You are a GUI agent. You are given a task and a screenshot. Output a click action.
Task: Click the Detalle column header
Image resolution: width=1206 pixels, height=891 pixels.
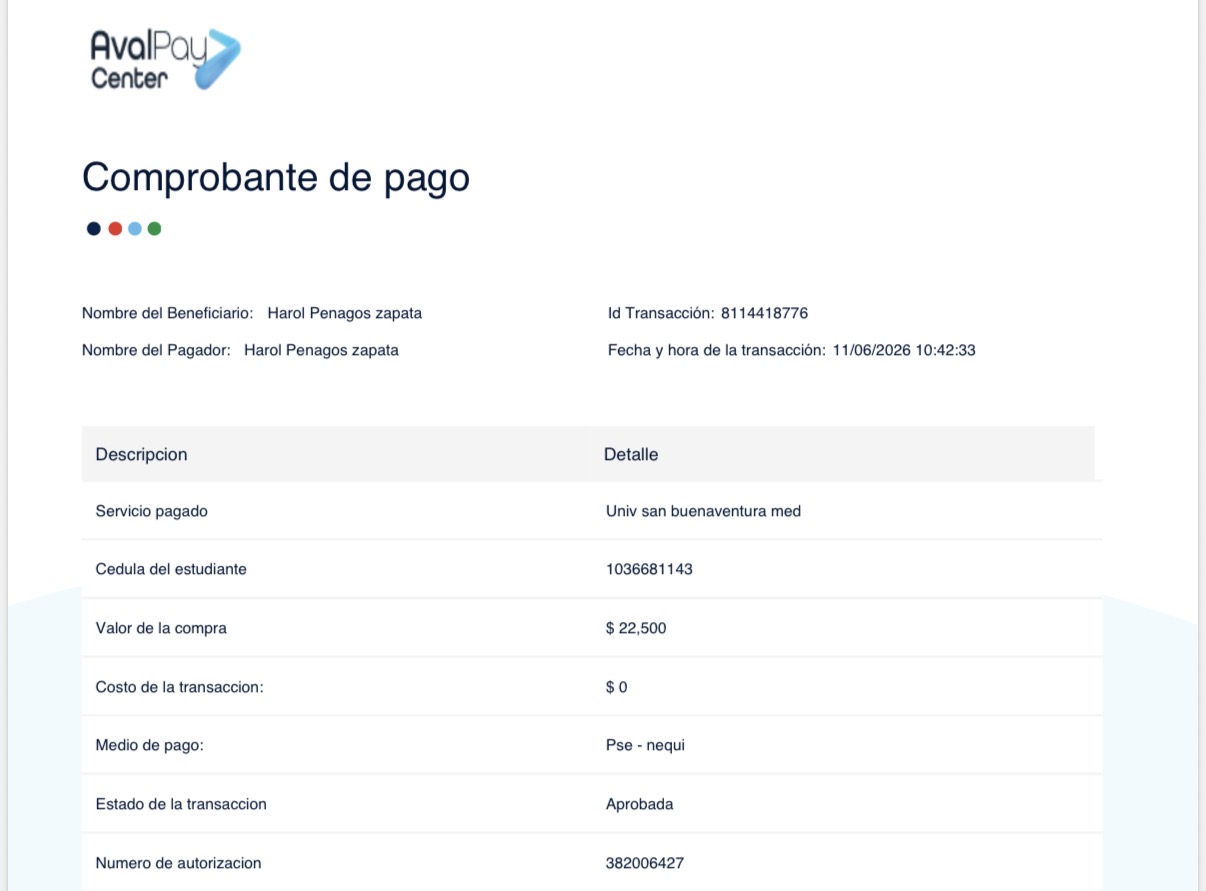coord(631,454)
